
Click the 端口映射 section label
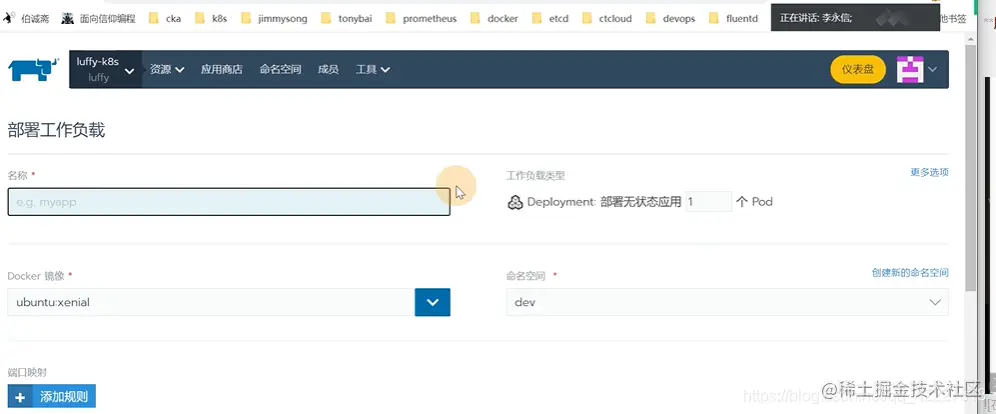tap(25, 372)
